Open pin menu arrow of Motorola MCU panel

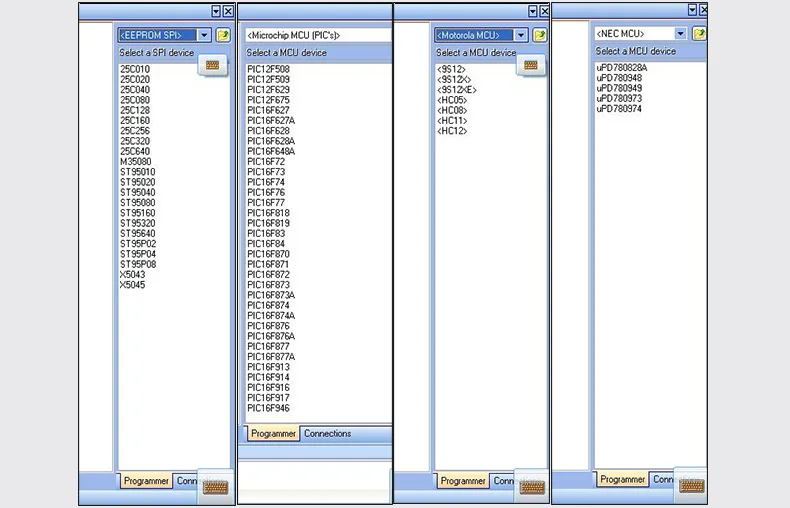tap(533, 11)
